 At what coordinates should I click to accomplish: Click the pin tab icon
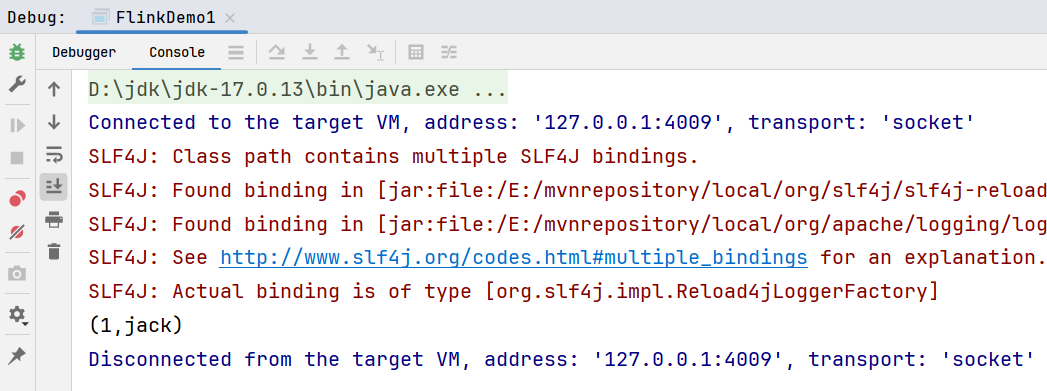click(17, 356)
